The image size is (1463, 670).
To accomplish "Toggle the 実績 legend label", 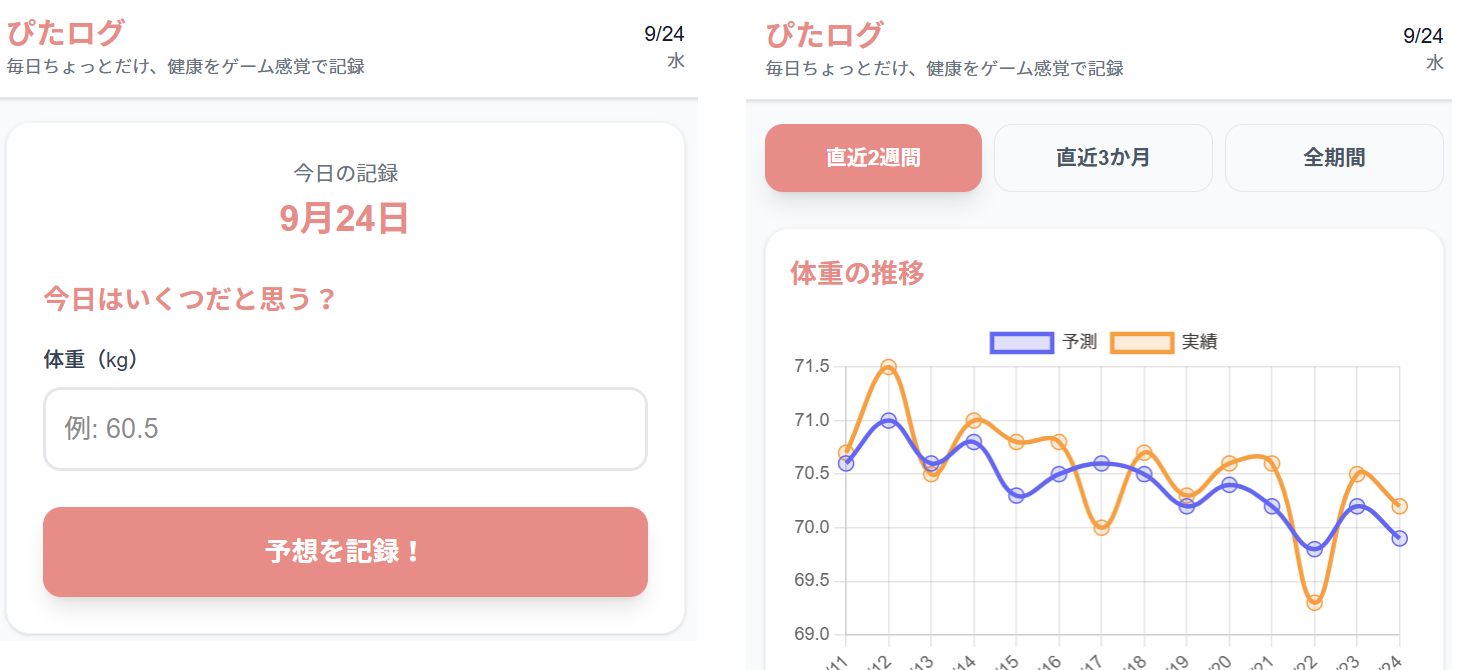I will (x=1199, y=342).
